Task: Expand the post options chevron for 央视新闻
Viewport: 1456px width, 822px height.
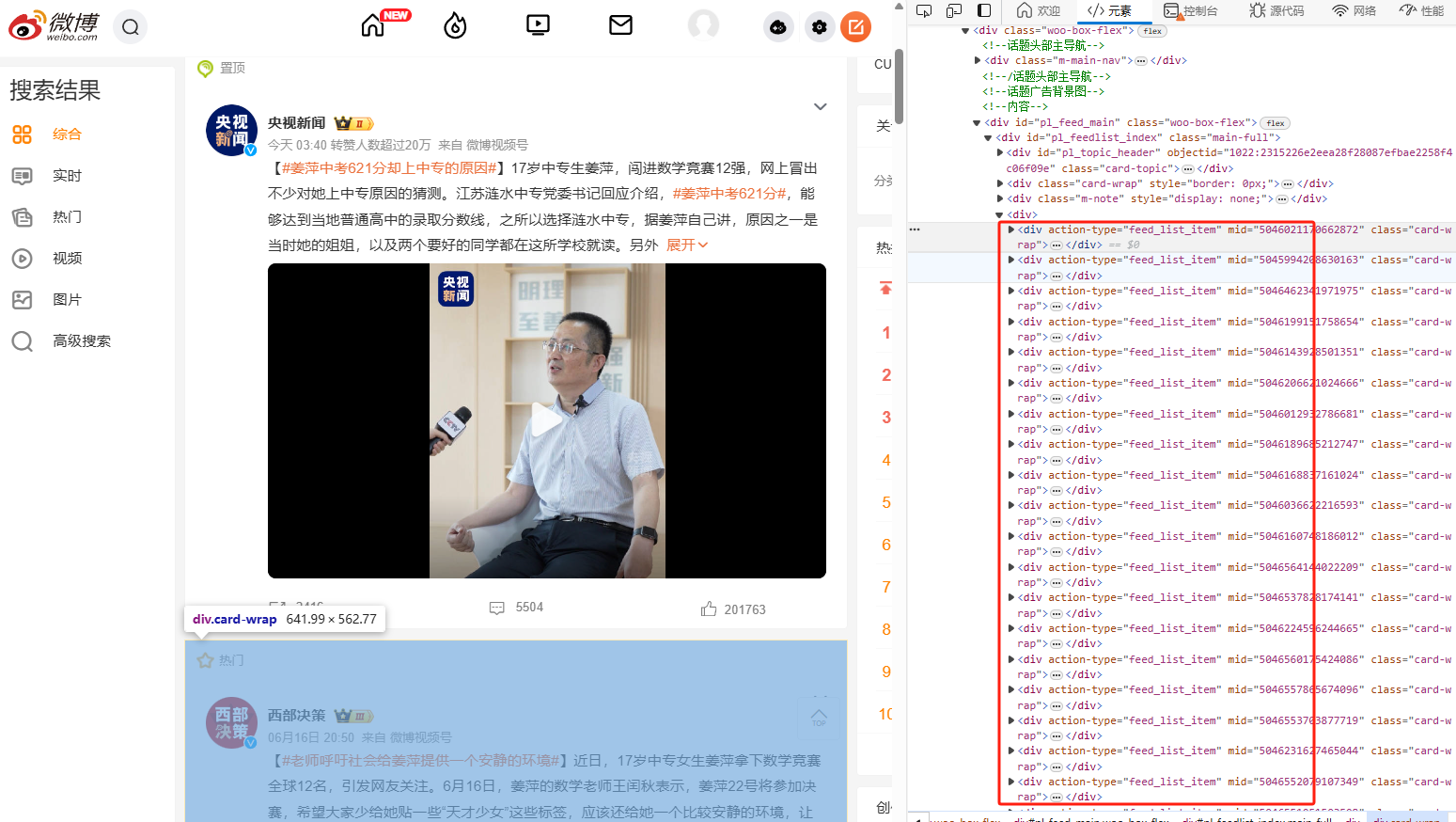Action: (x=821, y=106)
